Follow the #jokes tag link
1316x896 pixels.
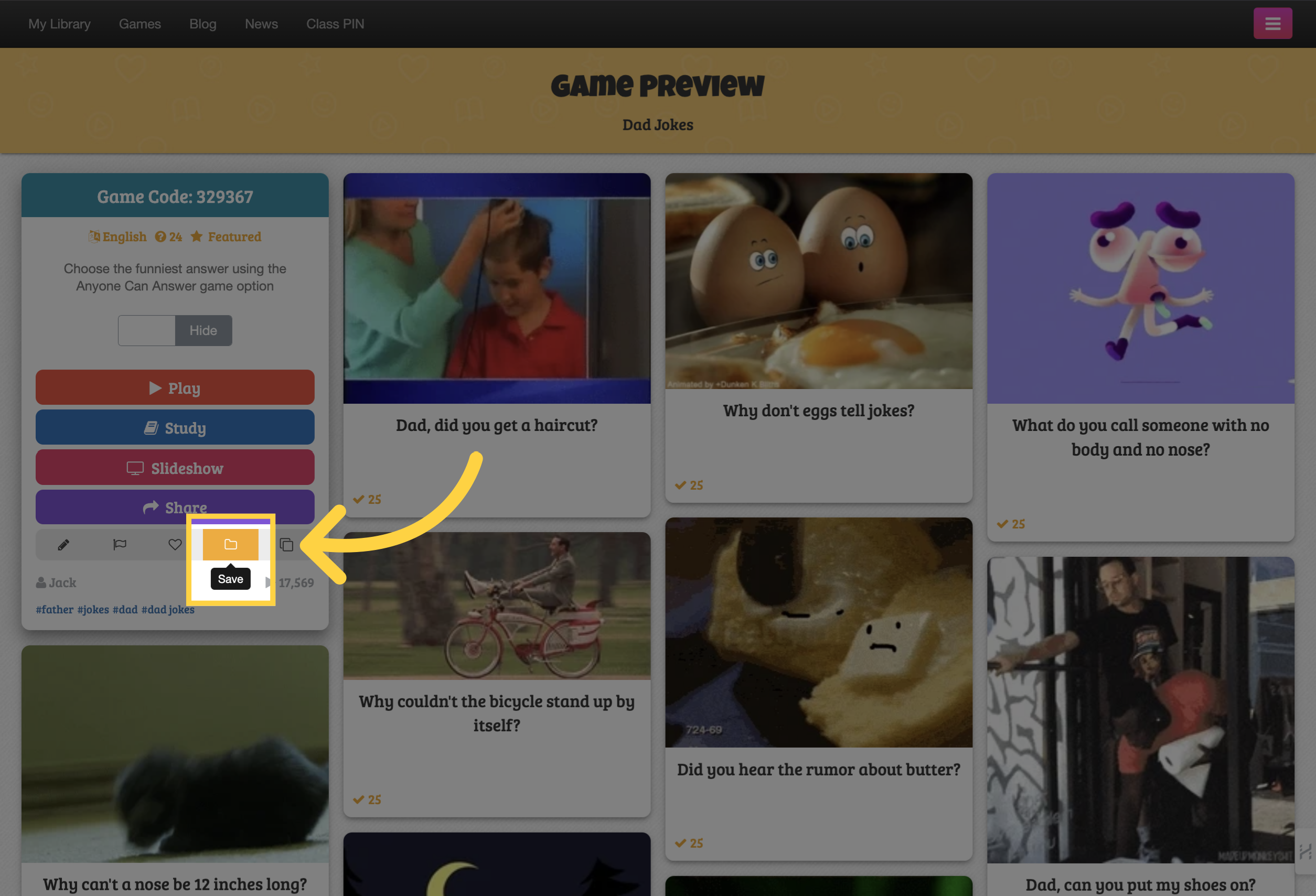pyautogui.click(x=93, y=610)
